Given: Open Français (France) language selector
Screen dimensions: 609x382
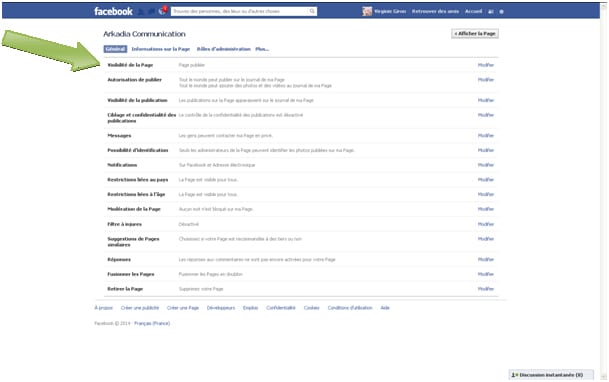Looking at the screenshot, I should (152, 323).
